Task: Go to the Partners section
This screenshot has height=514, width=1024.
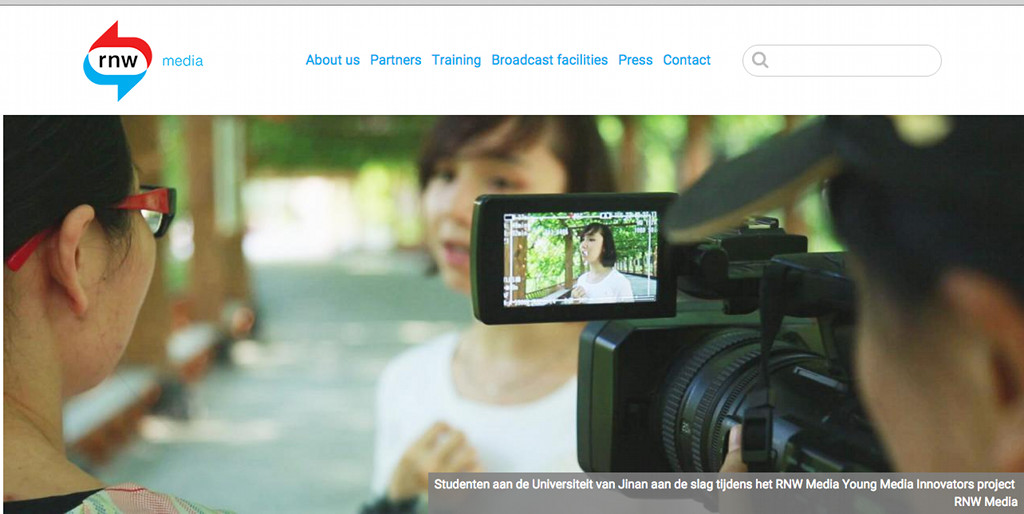Action: (395, 60)
